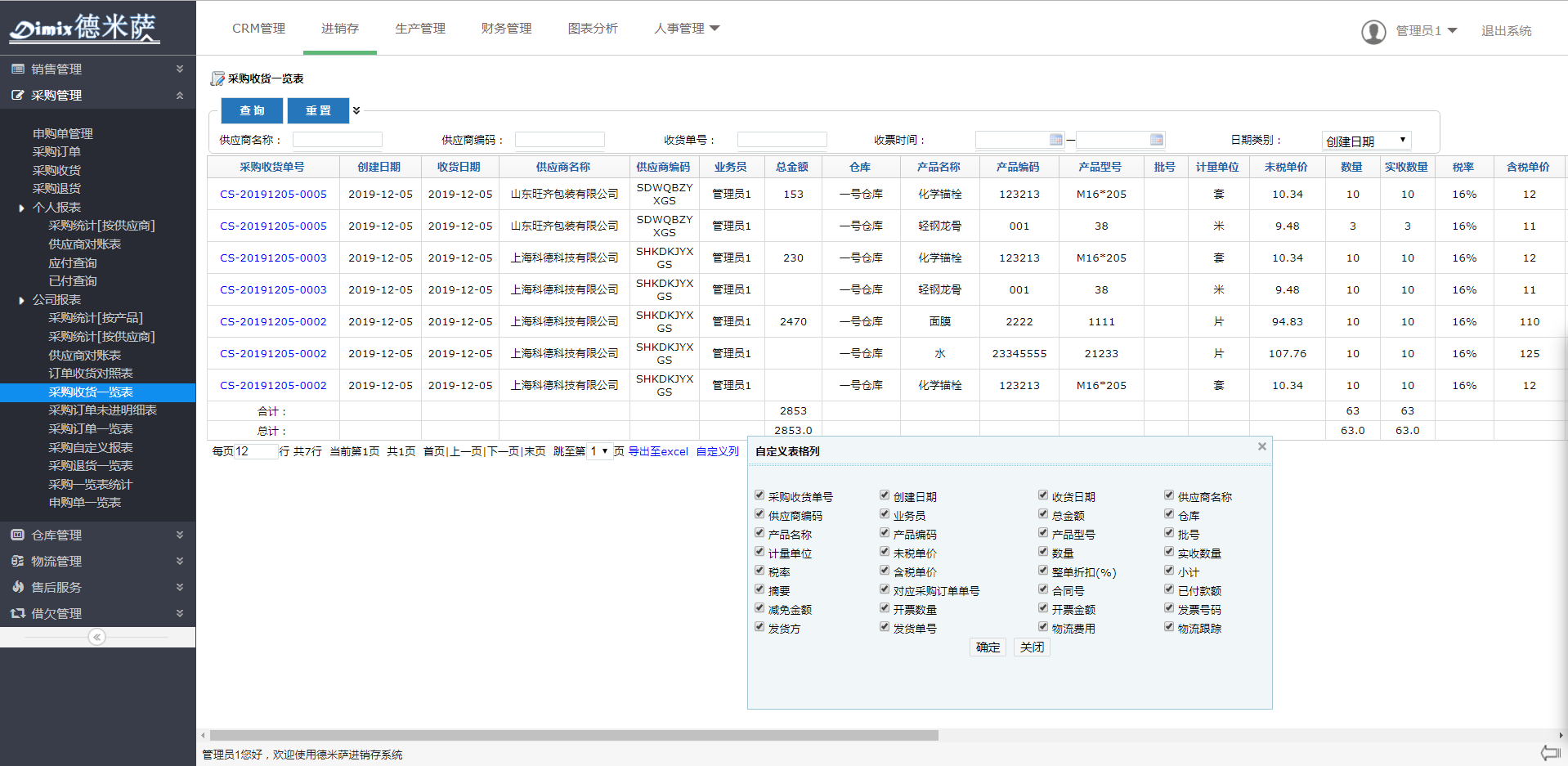Click the 退出系统 logout link
The height and width of the screenshot is (766, 1568).
pyautogui.click(x=1507, y=31)
